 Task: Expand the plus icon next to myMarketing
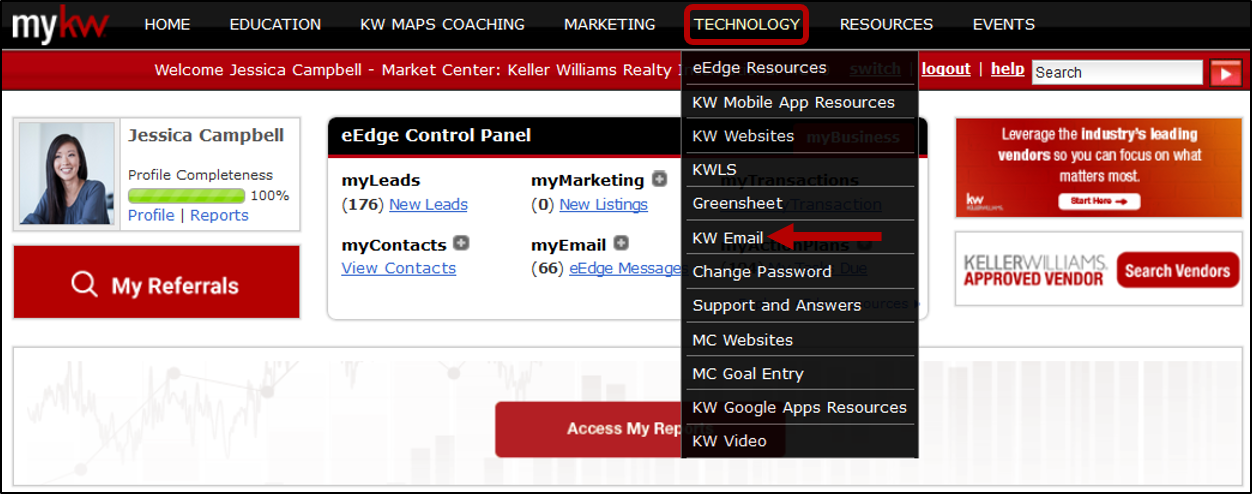pyautogui.click(x=659, y=179)
